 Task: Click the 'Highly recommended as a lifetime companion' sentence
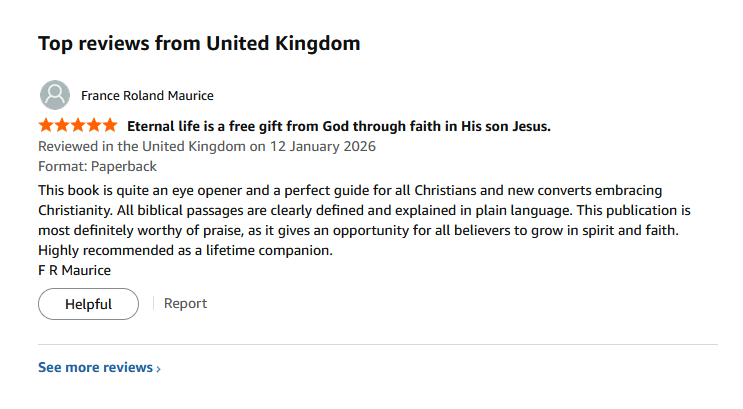(x=185, y=250)
